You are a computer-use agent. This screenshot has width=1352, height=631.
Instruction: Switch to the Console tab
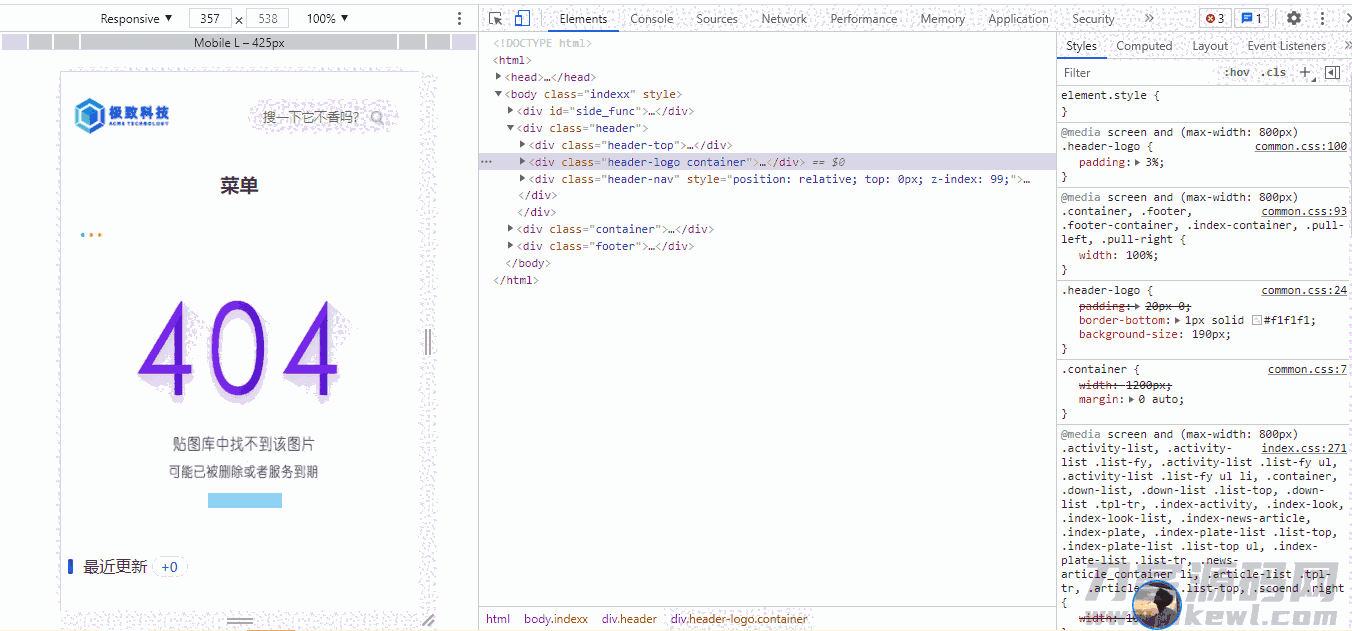point(651,19)
